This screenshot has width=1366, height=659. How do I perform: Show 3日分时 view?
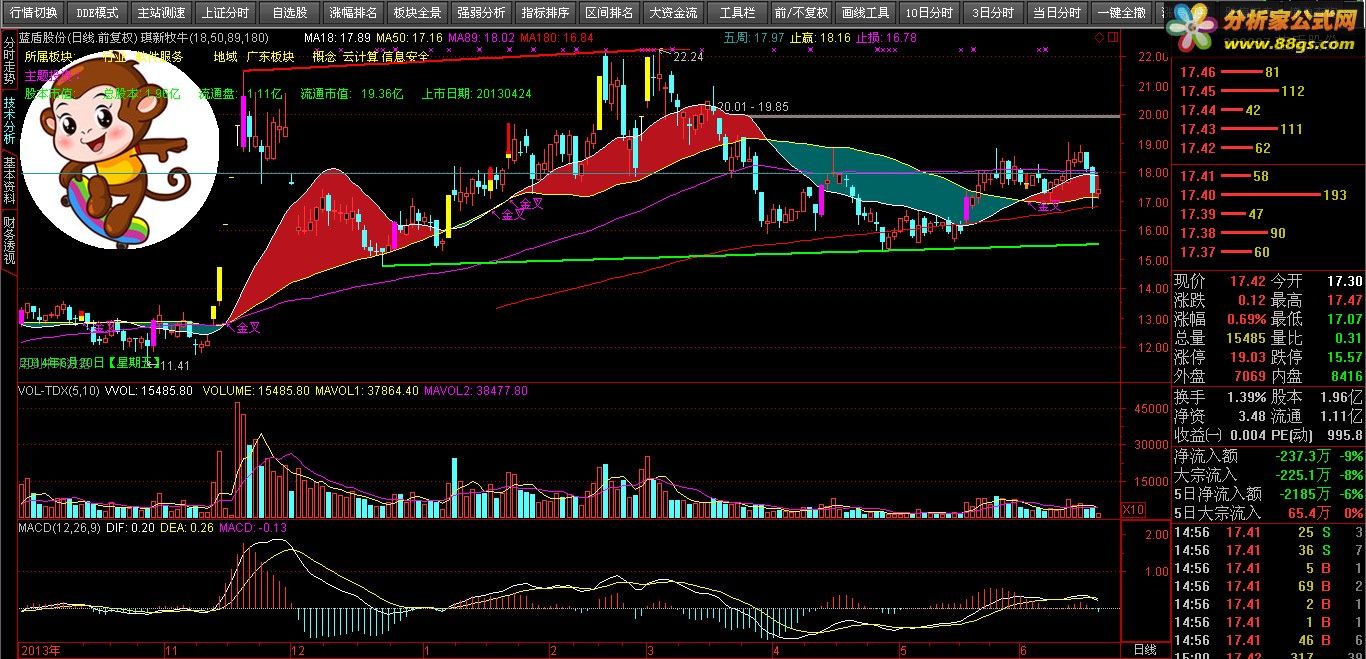pos(993,13)
